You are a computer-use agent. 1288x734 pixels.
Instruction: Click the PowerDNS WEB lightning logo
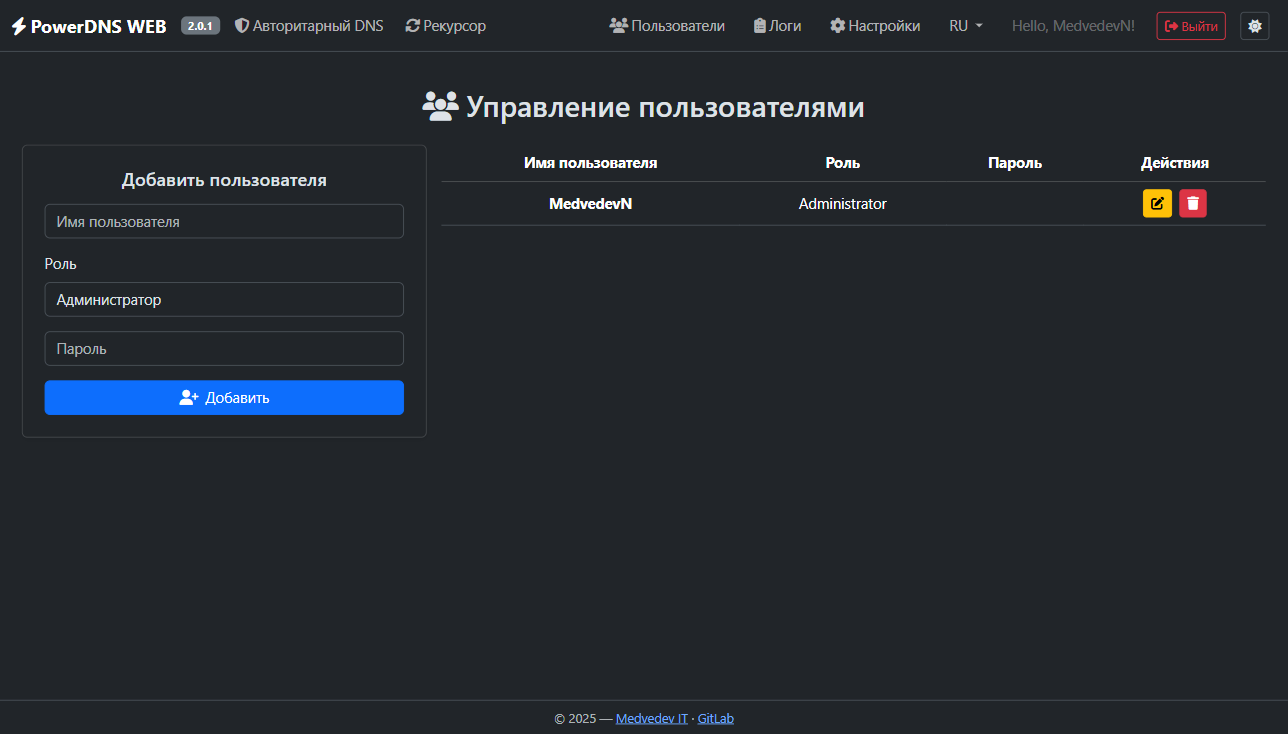coord(19,26)
